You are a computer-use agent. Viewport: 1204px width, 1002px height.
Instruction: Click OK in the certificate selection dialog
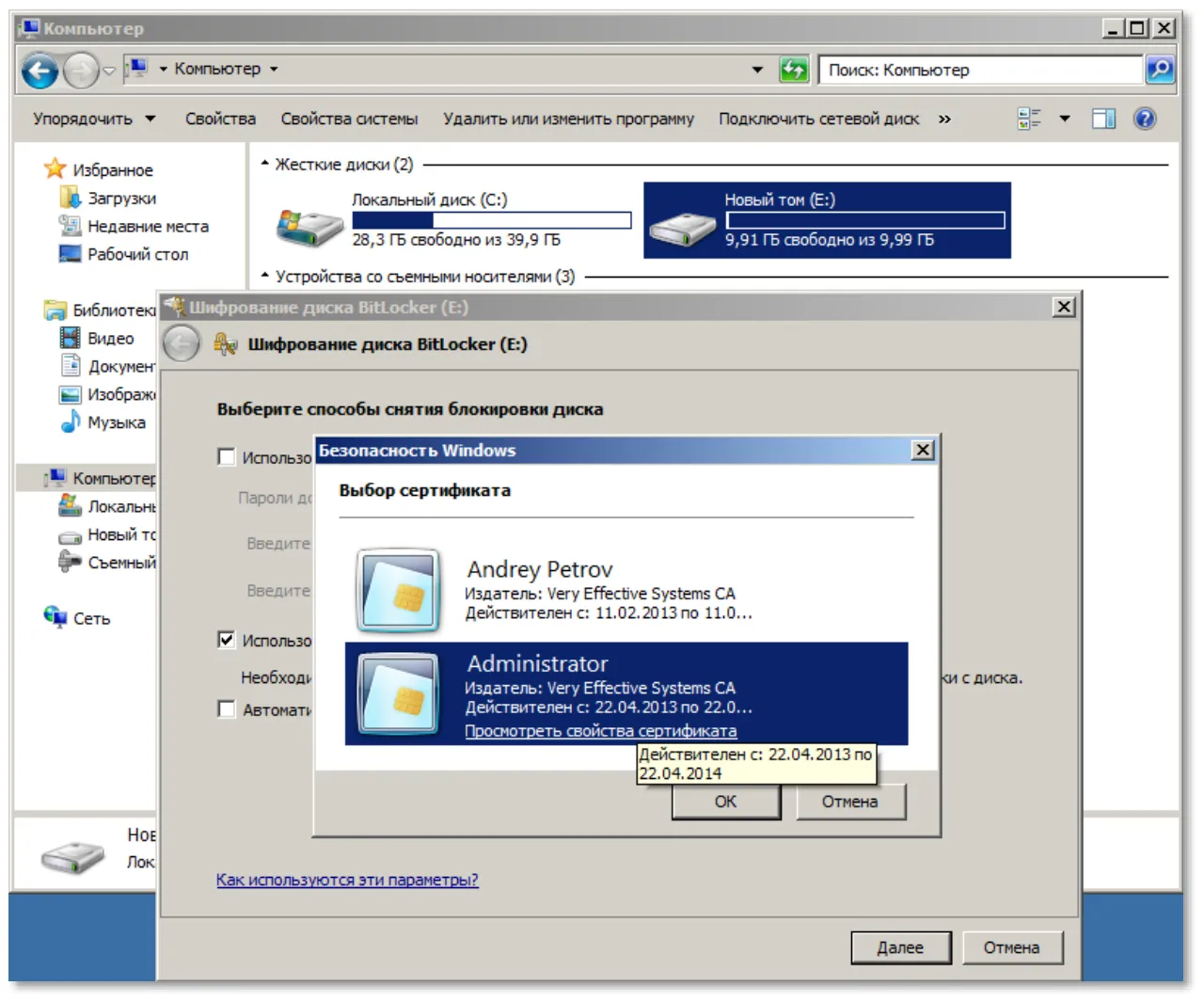(725, 802)
